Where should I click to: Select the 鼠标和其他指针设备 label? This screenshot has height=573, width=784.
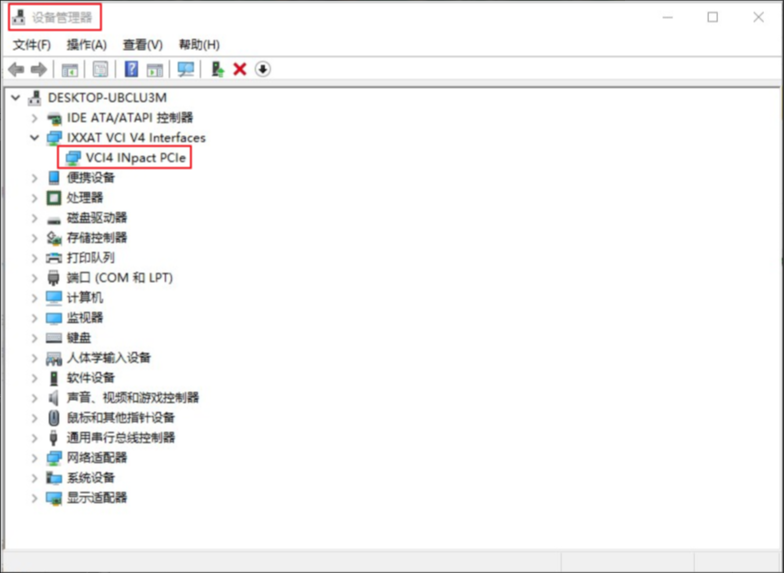pos(121,418)
